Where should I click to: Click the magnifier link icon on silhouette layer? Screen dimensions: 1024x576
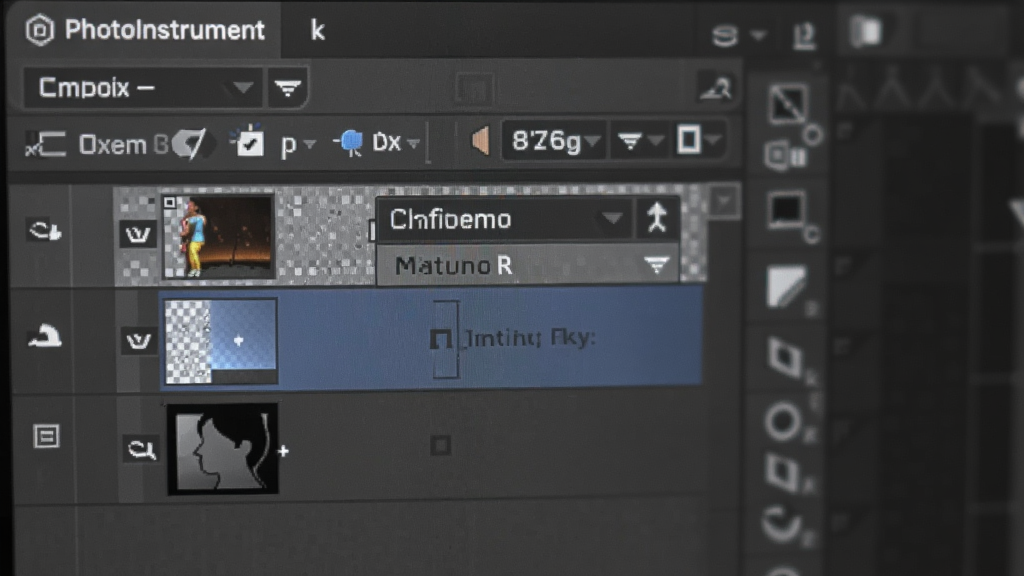coord(140,449)
